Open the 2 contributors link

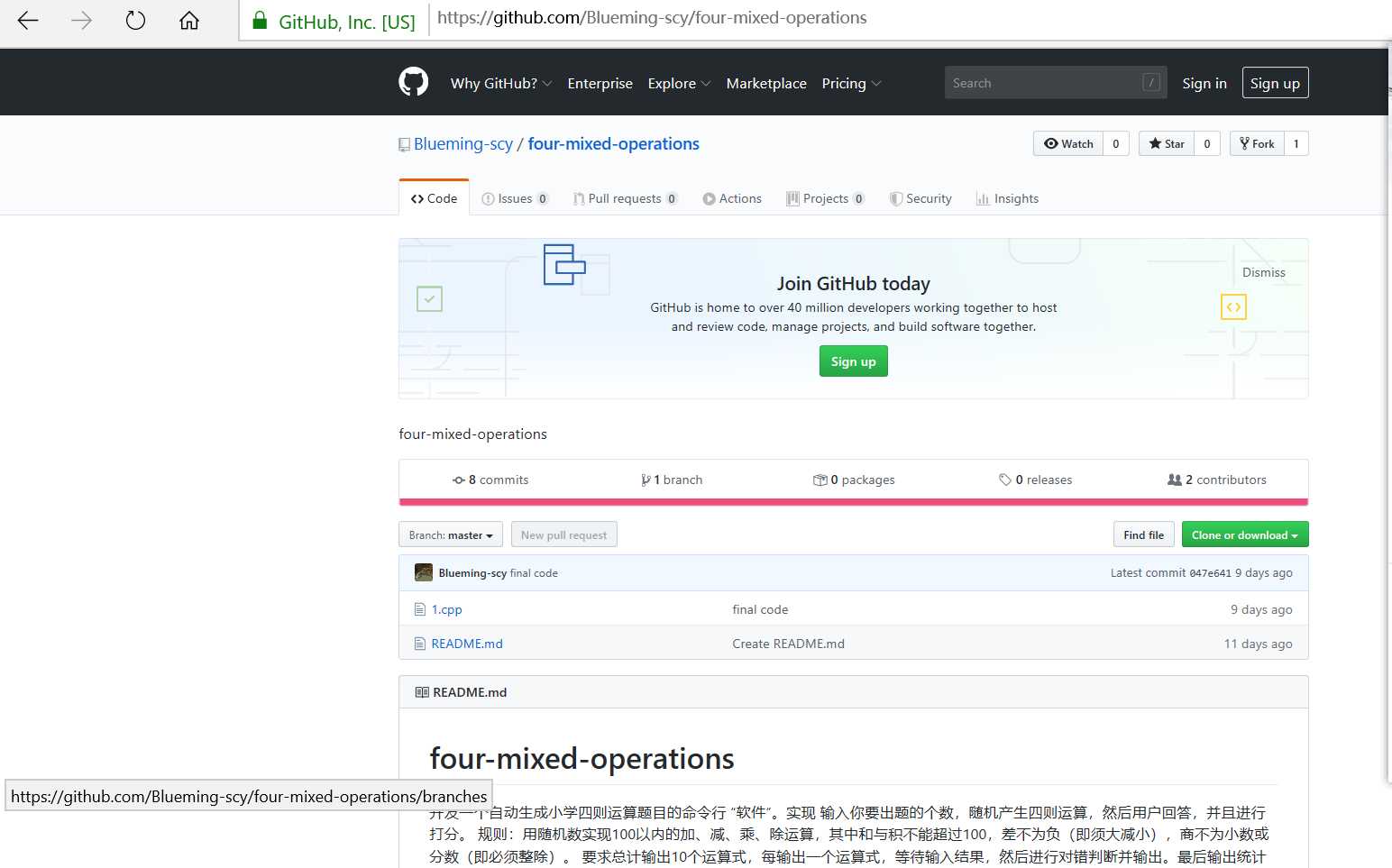(x=1217, y=480)
